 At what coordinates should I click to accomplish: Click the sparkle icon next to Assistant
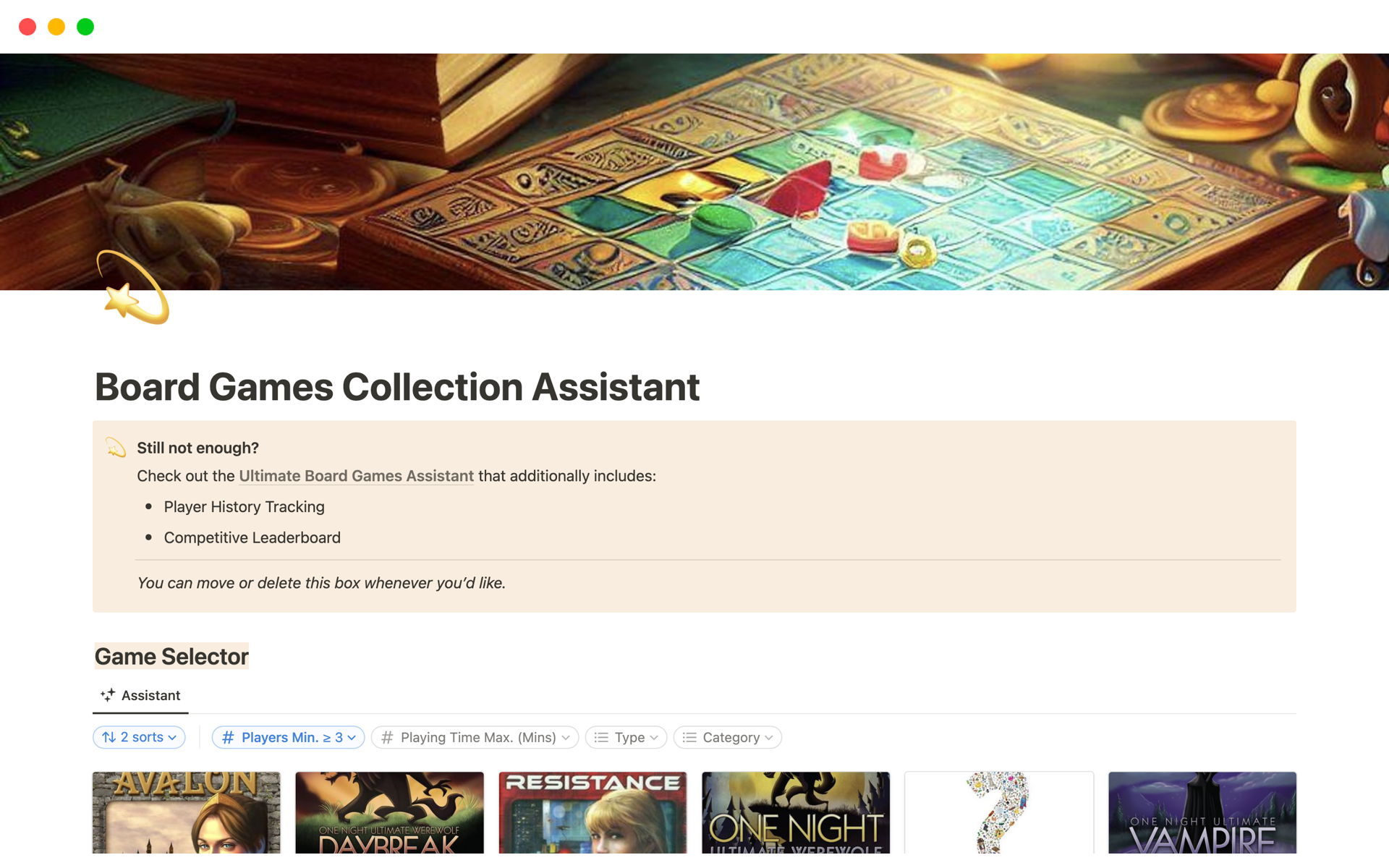point(107,695)
